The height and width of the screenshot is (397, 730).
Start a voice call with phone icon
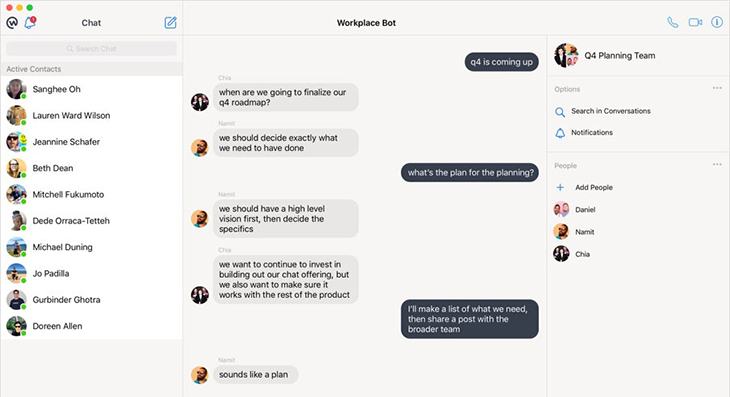click(672, 22)
